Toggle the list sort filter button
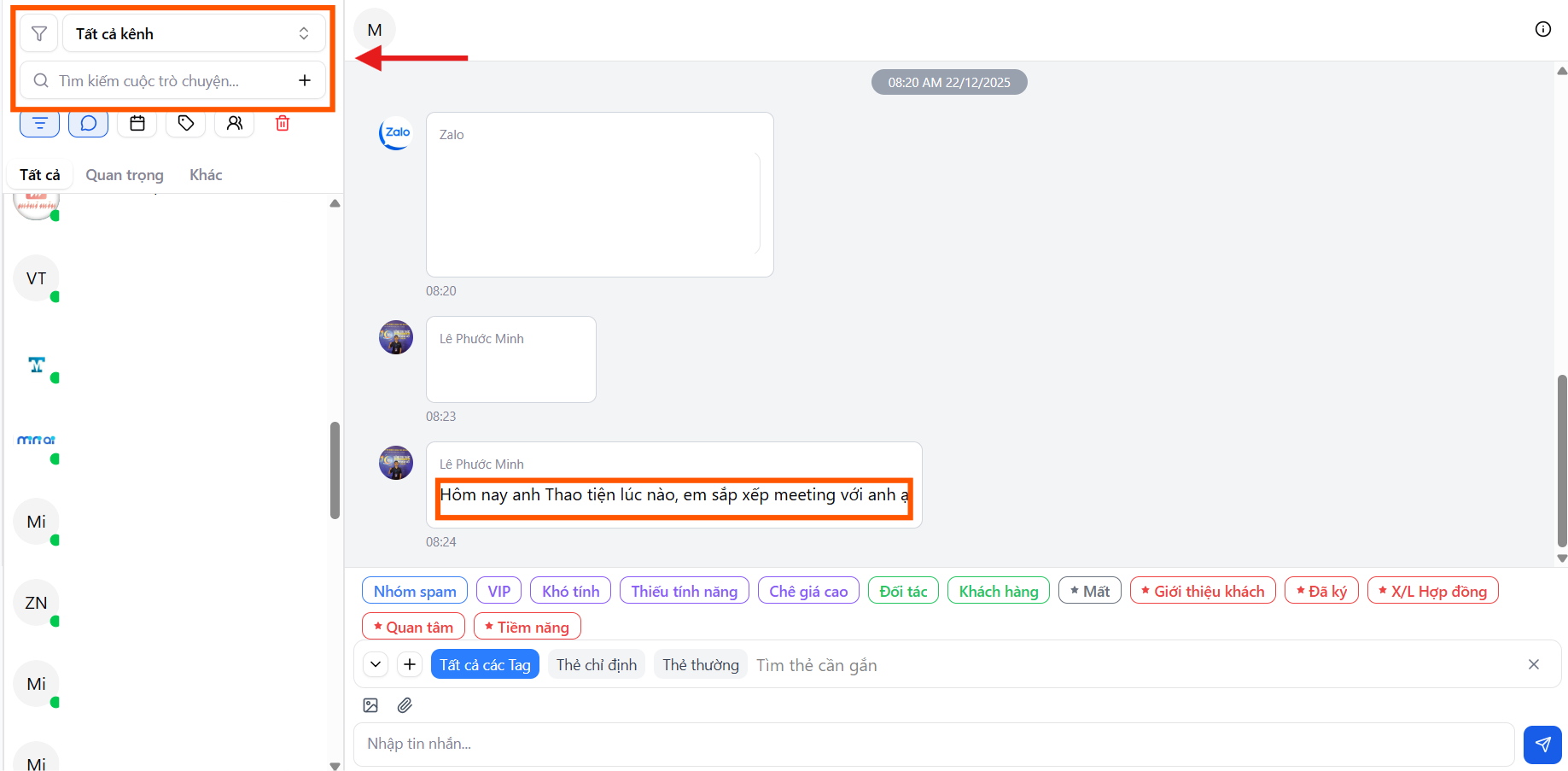This screenshot has width=1568, height=771. tap(39, 124)
